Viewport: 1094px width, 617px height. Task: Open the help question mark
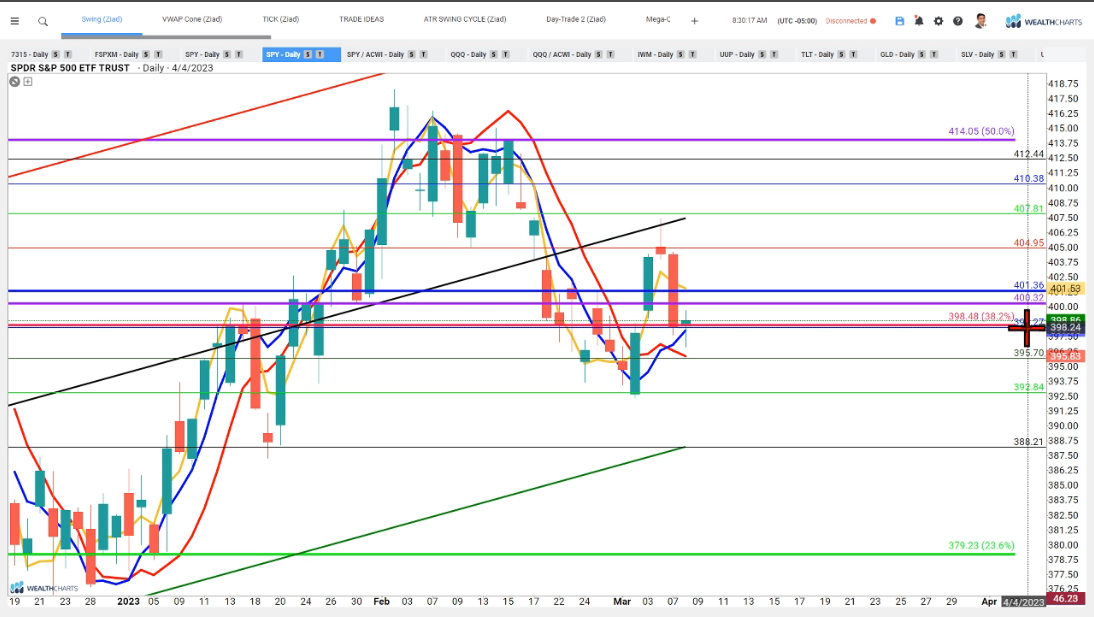pos(958,21)
